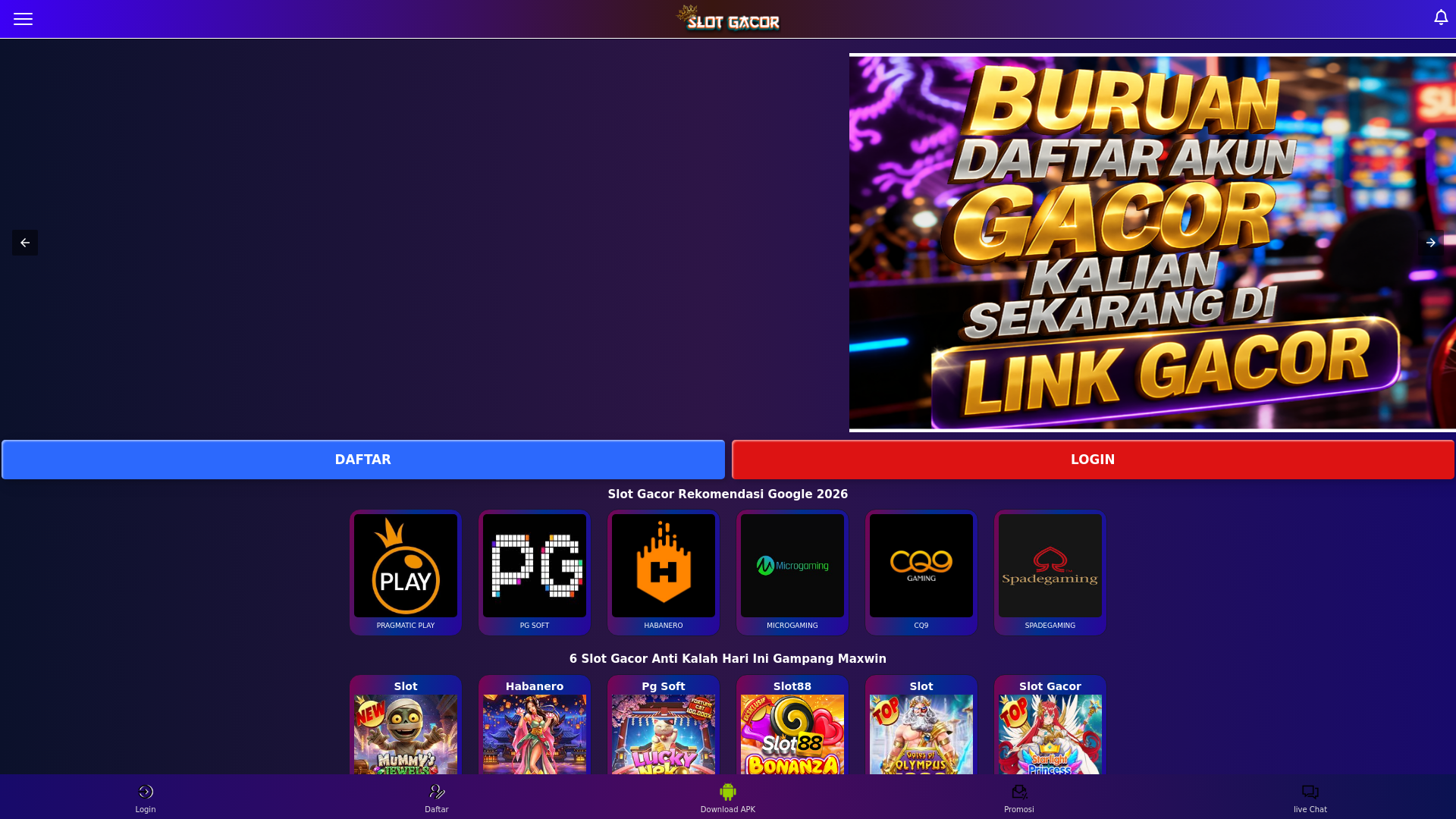Viewport: 1456px width, 819px height.
Task: Click the red LOGIN button
Action: click(x=1093, y=460)
